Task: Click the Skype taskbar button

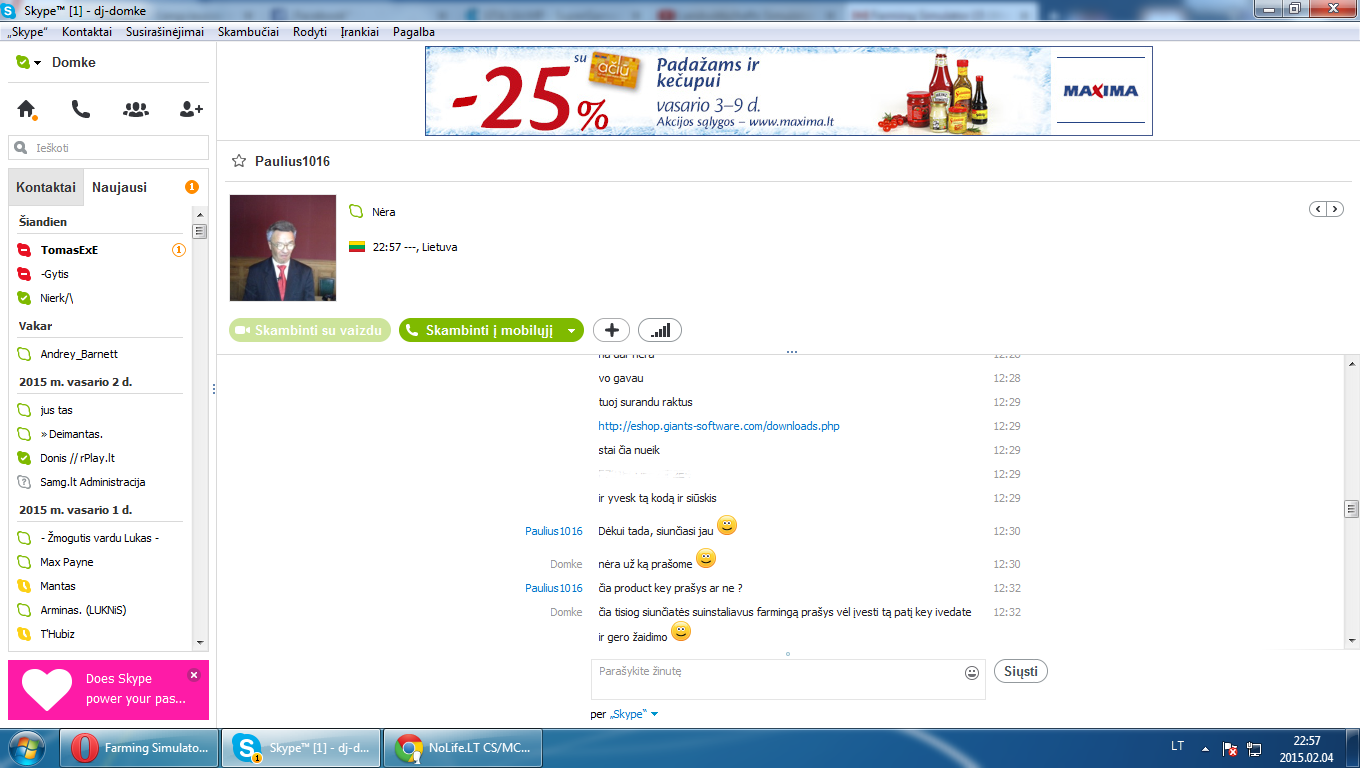Action: 301,748
